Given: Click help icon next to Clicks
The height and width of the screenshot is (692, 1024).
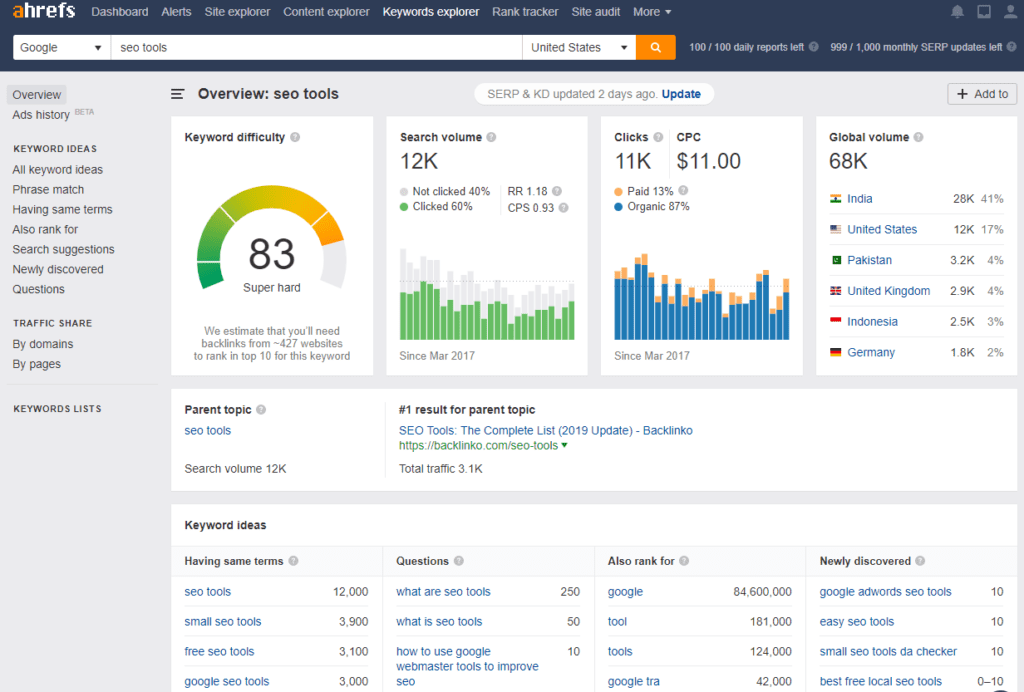Looking at the screenshot, I should tap(658, 137).
